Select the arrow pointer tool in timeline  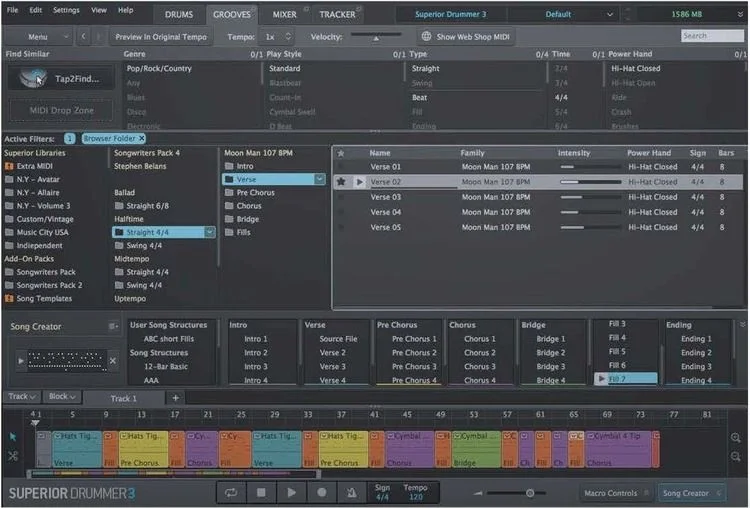(13, 436)
